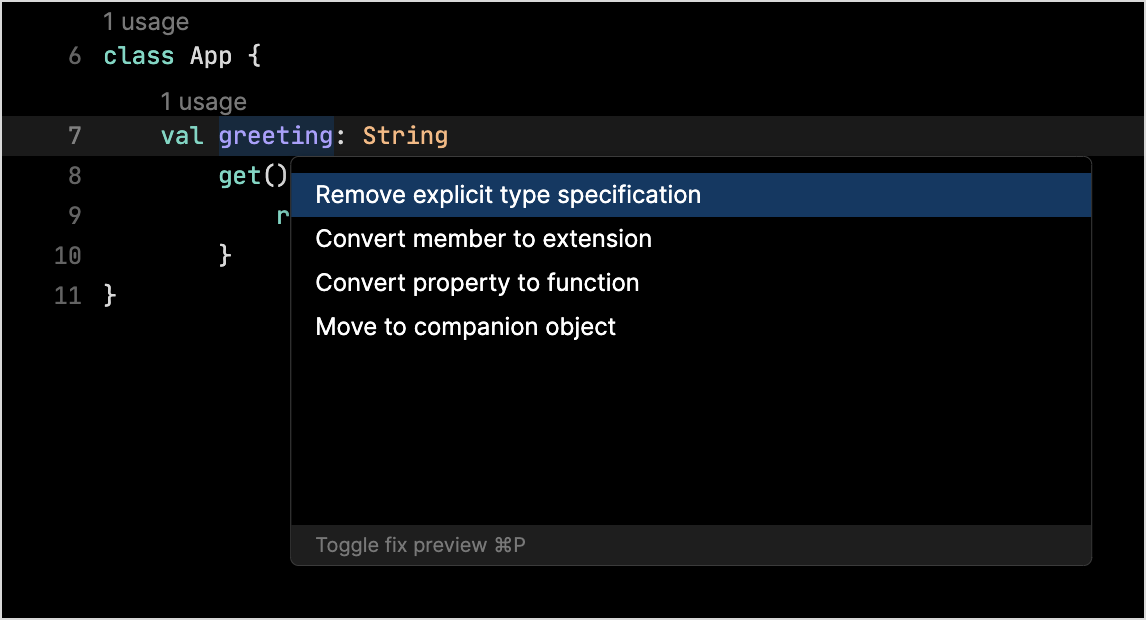Open usages for the greeting property

click(x=203, y=100)
